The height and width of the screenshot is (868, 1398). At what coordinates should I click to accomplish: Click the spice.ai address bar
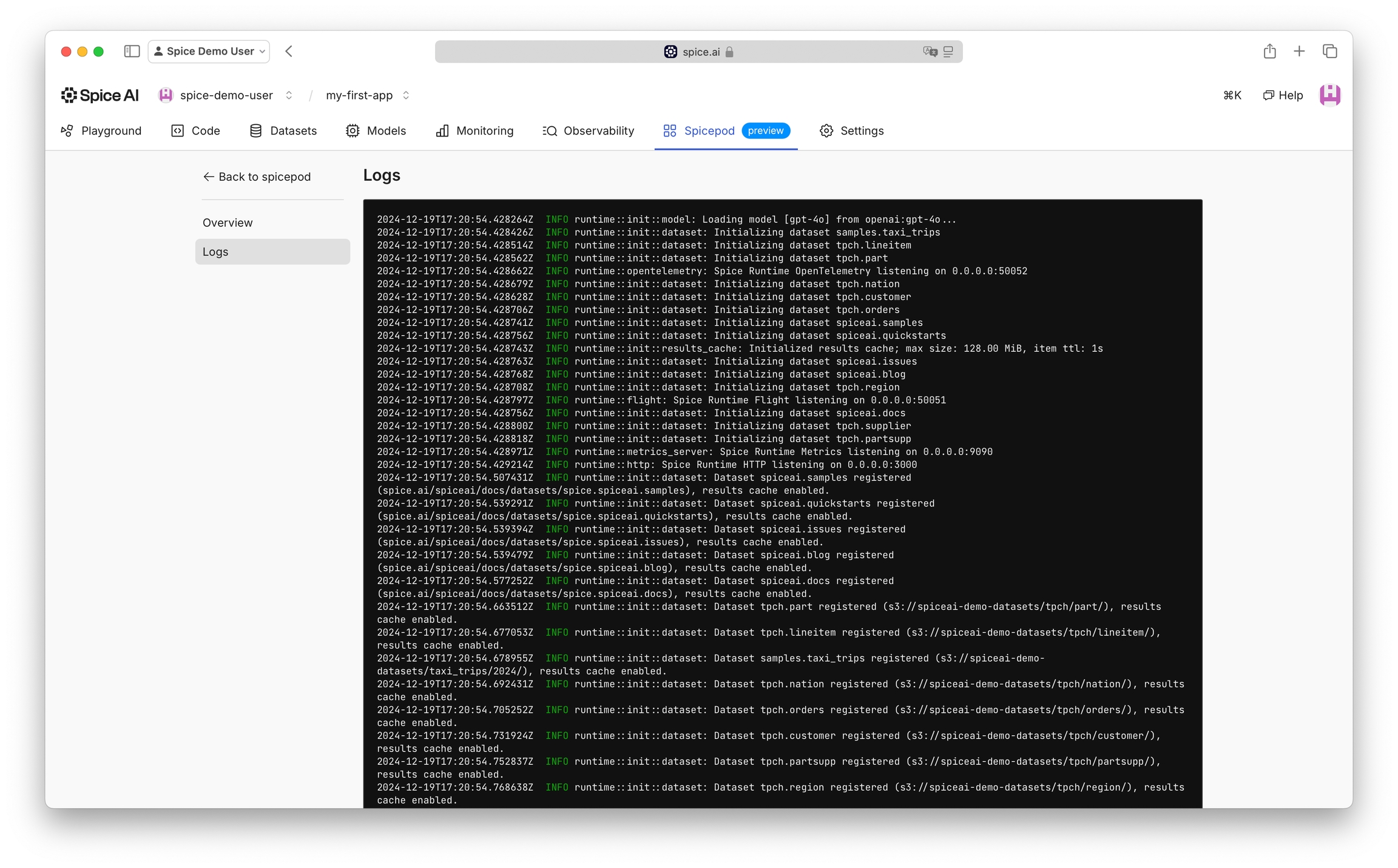[698, 52]
